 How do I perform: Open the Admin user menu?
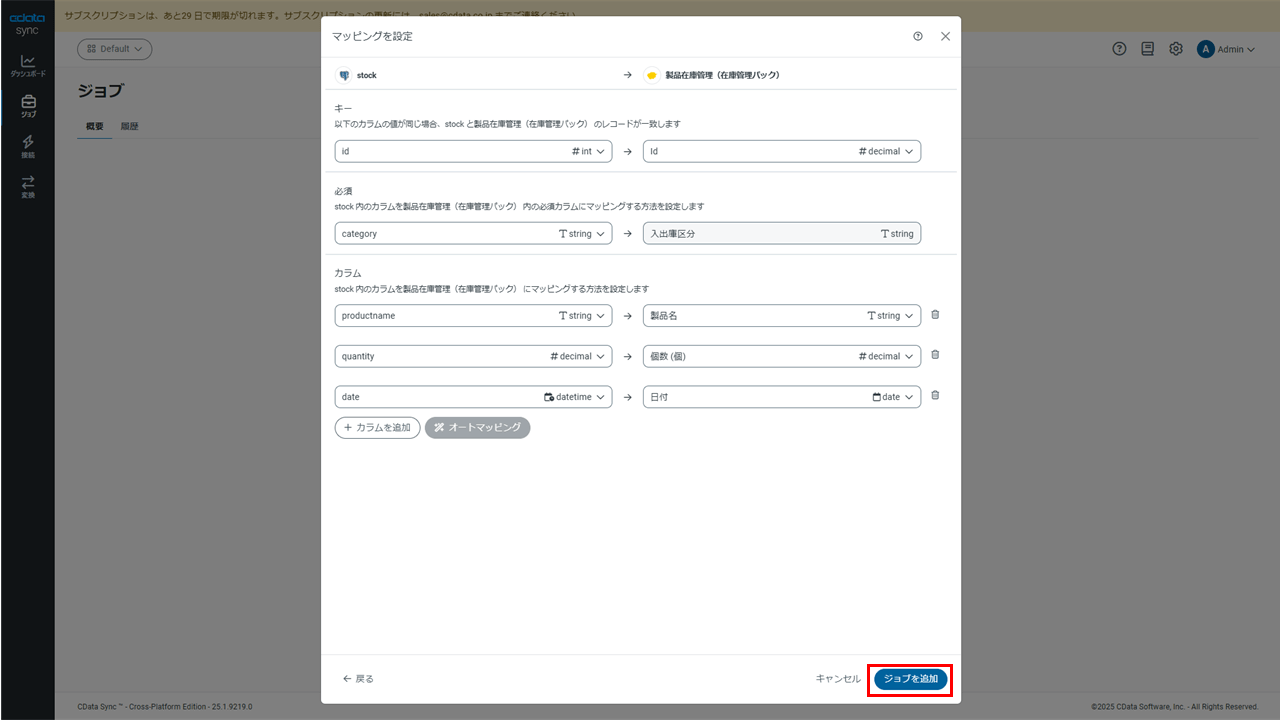1225,49
